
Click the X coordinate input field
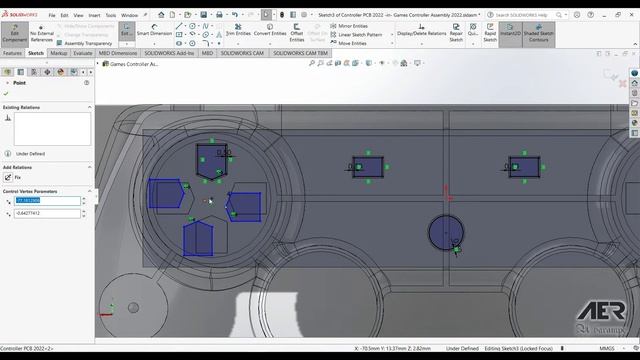[x=47, y=200]
